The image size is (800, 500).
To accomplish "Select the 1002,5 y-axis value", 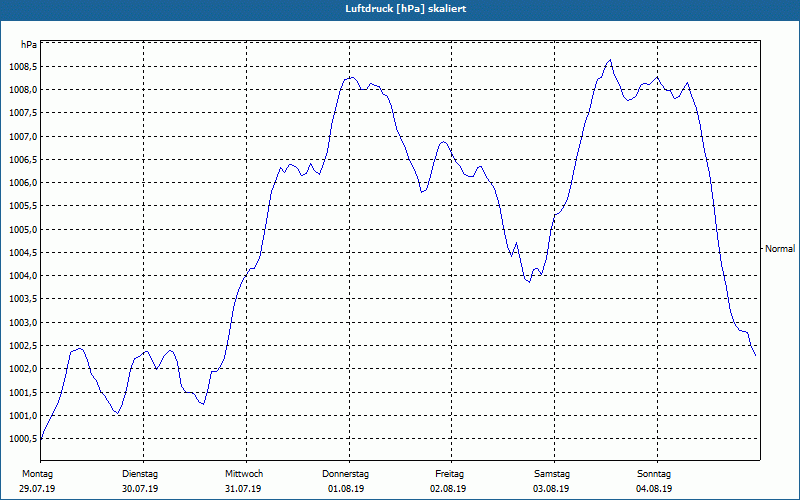I will [x=23, y=346].
